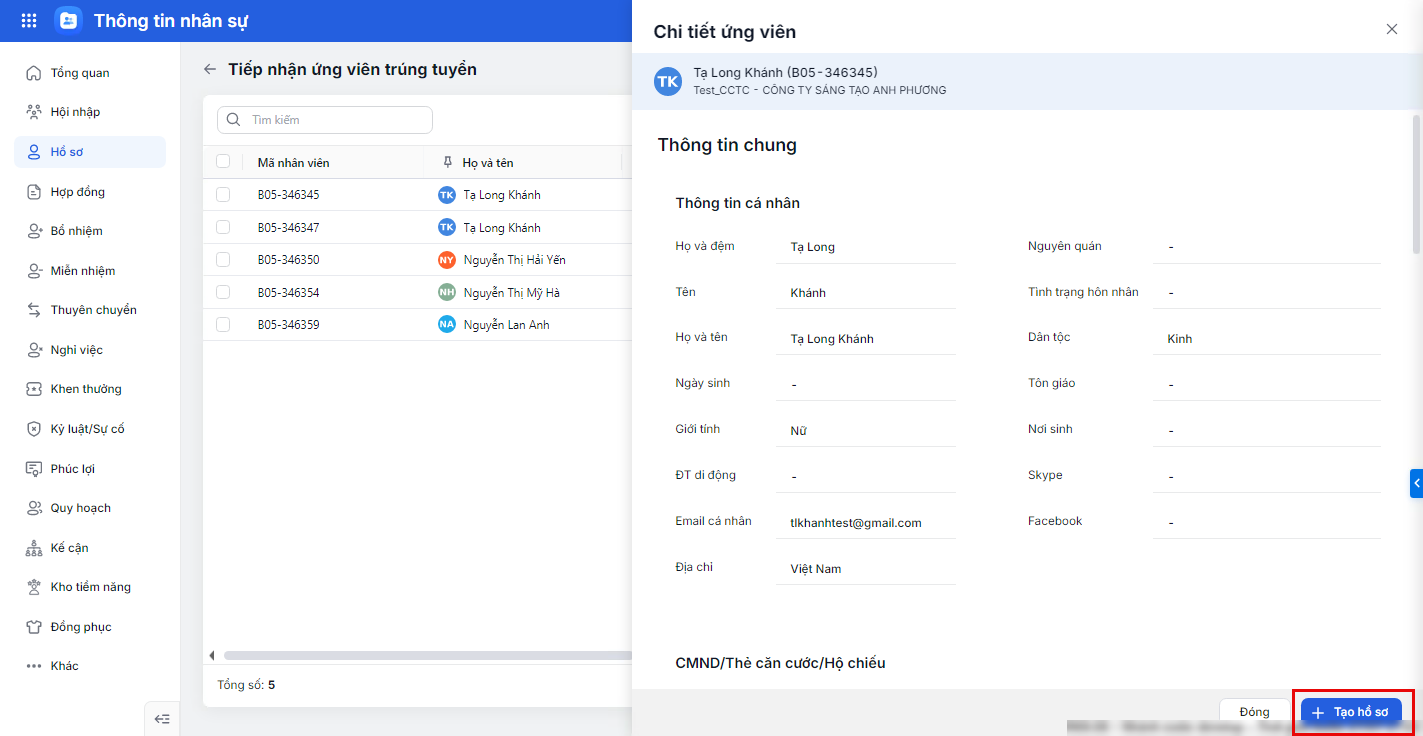Expand the blue side tab arrow
The image size is (1423, 736).
tap(1417, 483)
